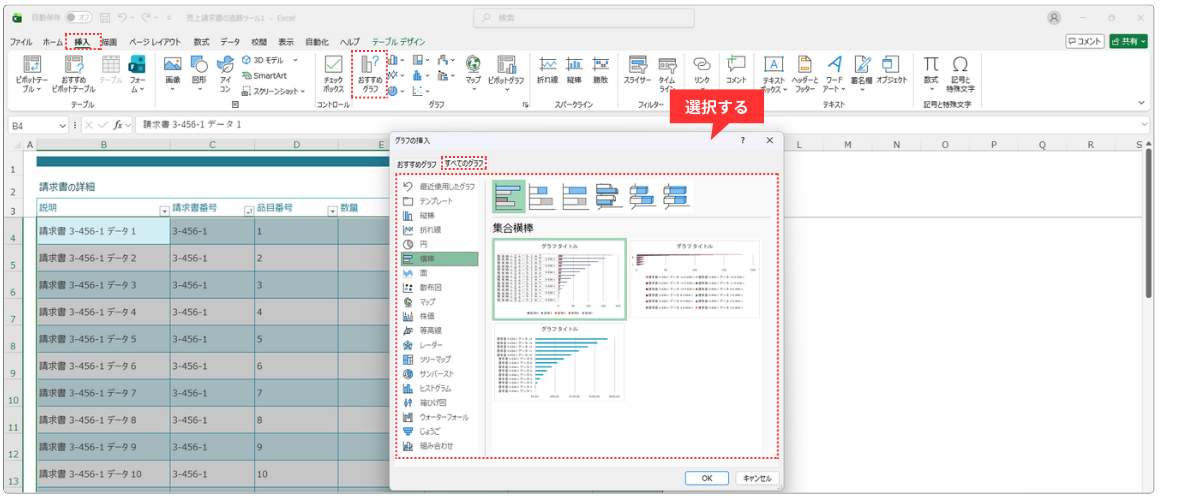Viewport: 1200px width, 500px height.
Task: Toggle the 自動保存 AutoSave switch
Action: pyautogui.click(x=79, y=18)
